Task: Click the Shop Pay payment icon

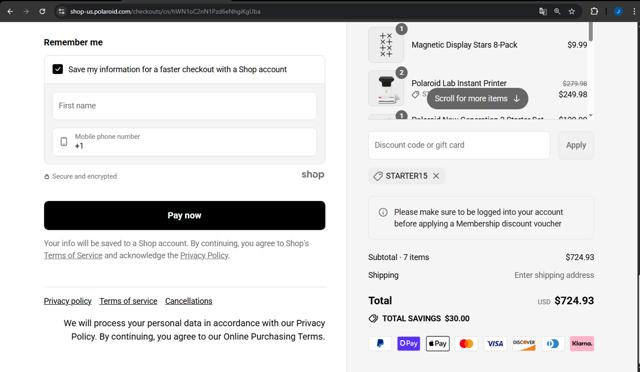Action: click(x=409, y=344)
